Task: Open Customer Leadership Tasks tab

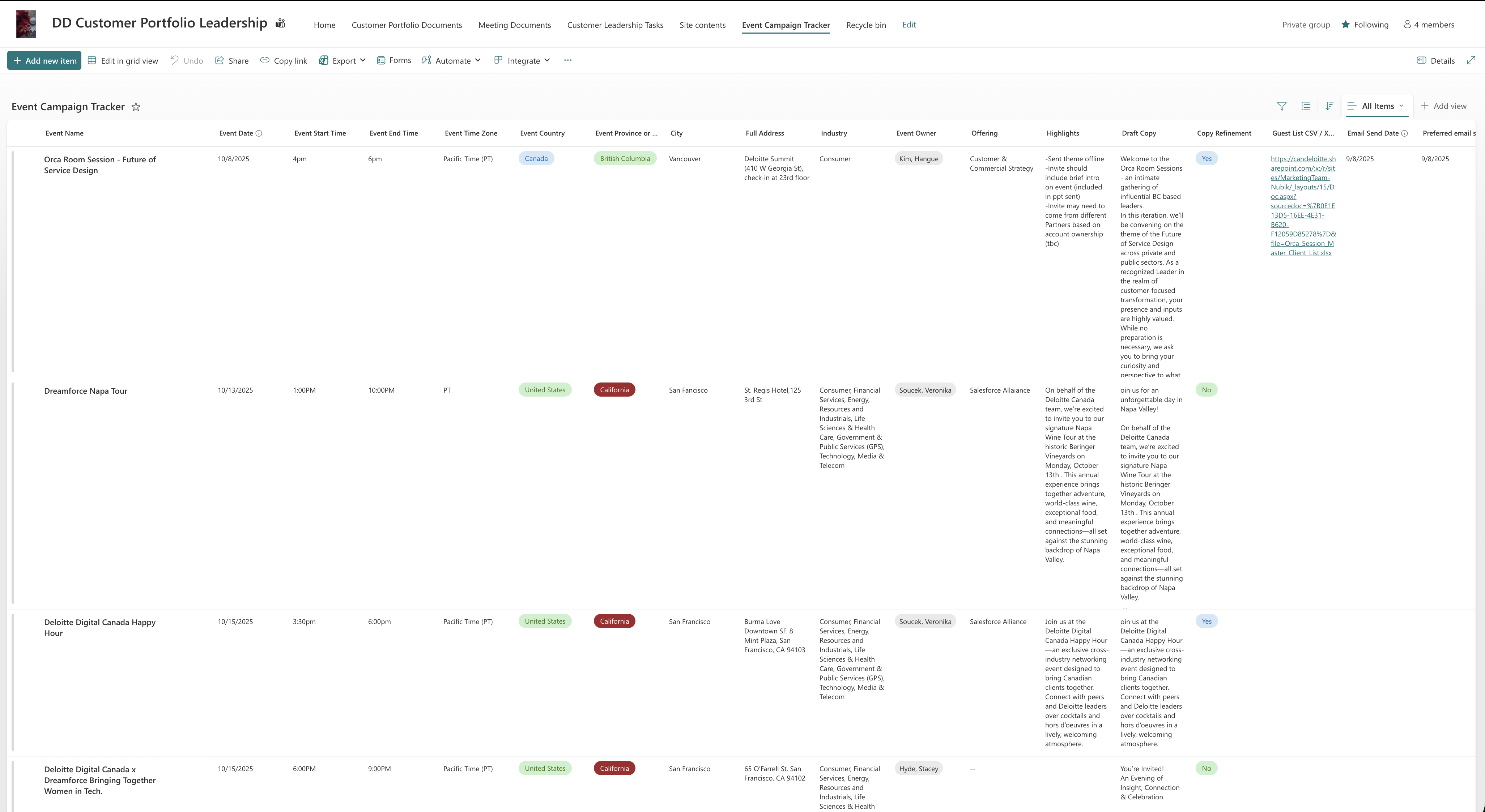Action: tap(615, 25)
